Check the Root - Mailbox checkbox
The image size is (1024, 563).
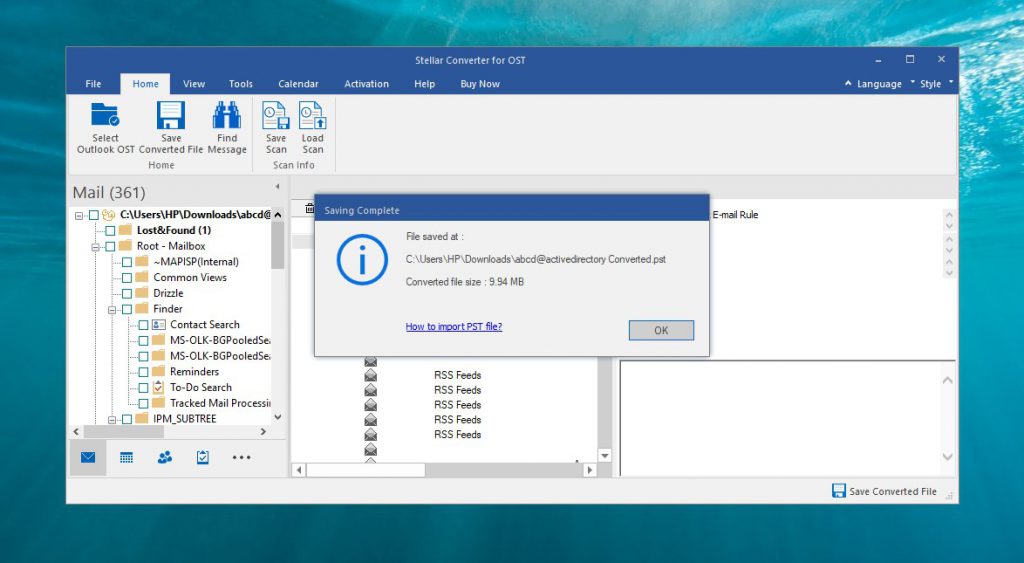110,246
